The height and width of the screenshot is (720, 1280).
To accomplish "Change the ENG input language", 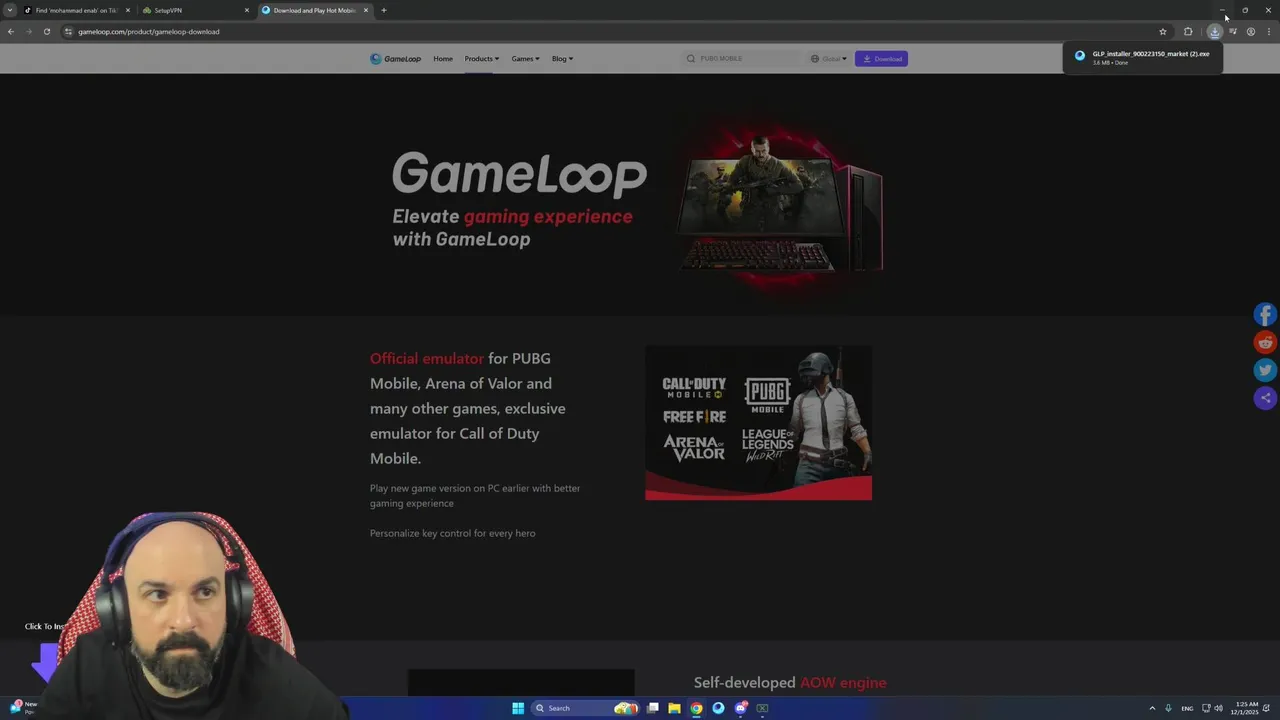I will 1188,708.
